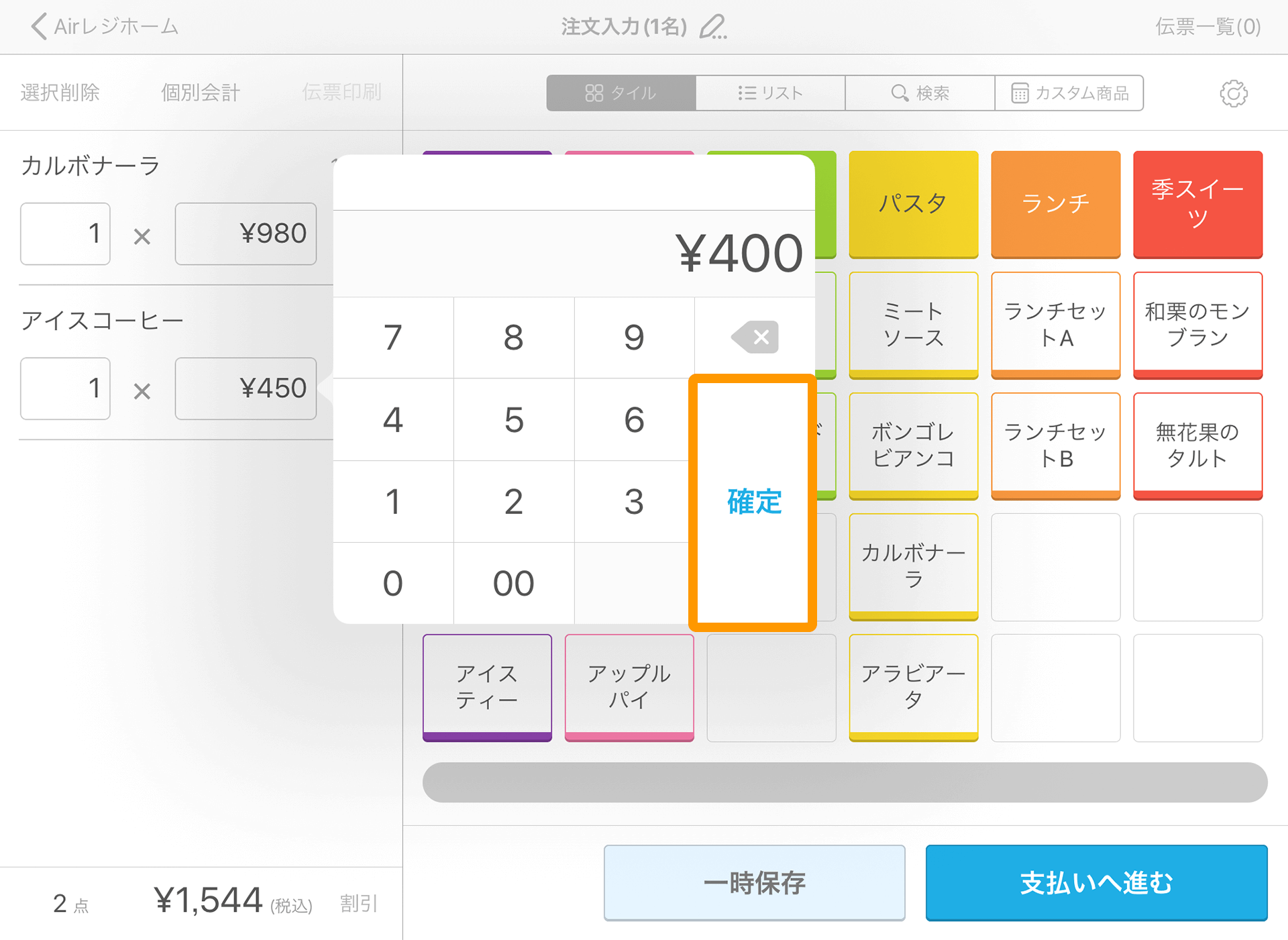Image resolution: width=1288 pixels, height=940 pixels.
Task: Click 選択削除
Action: pyautogui.click(x=60, y=93)
